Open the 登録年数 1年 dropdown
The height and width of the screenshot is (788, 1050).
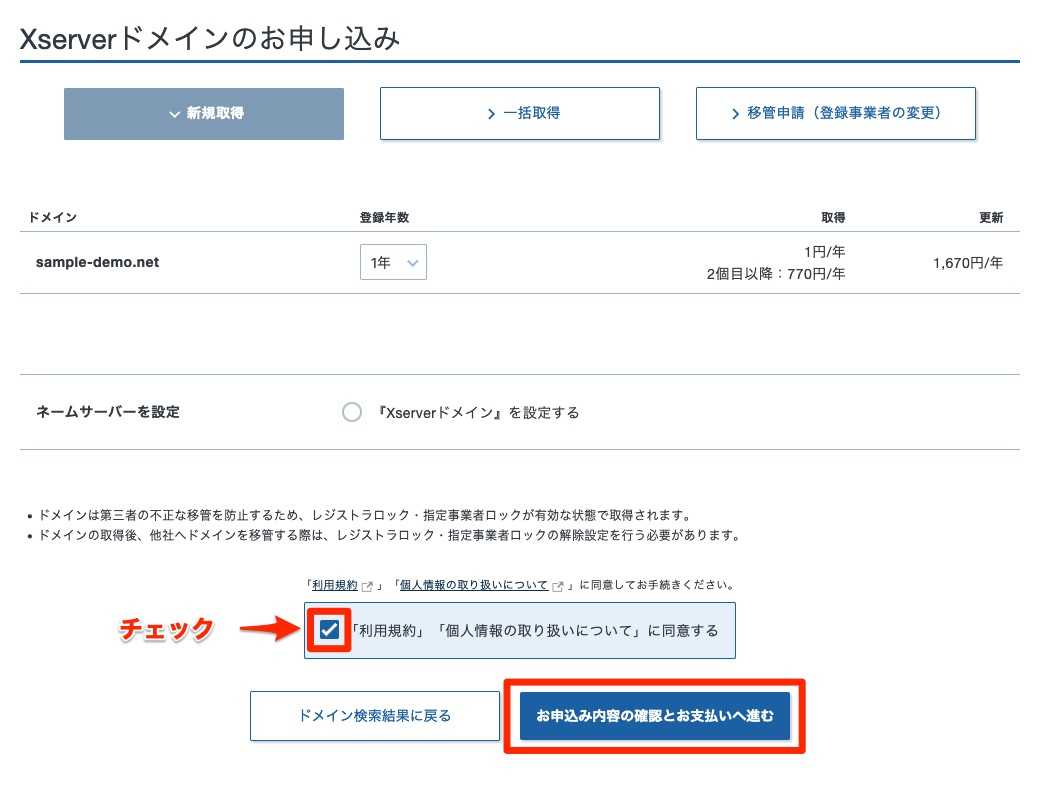[393, 262]
